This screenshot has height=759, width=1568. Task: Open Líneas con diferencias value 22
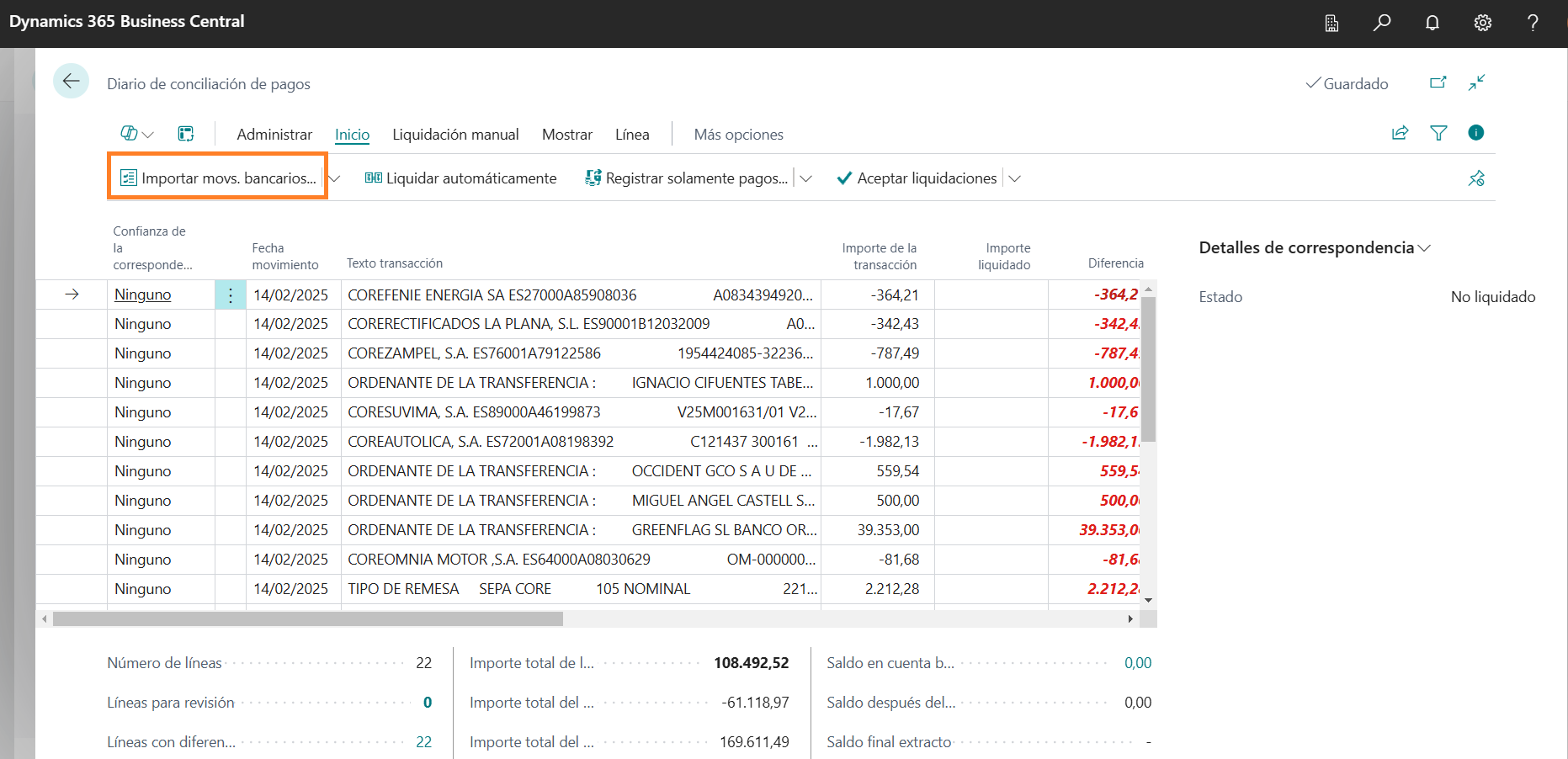423,742
